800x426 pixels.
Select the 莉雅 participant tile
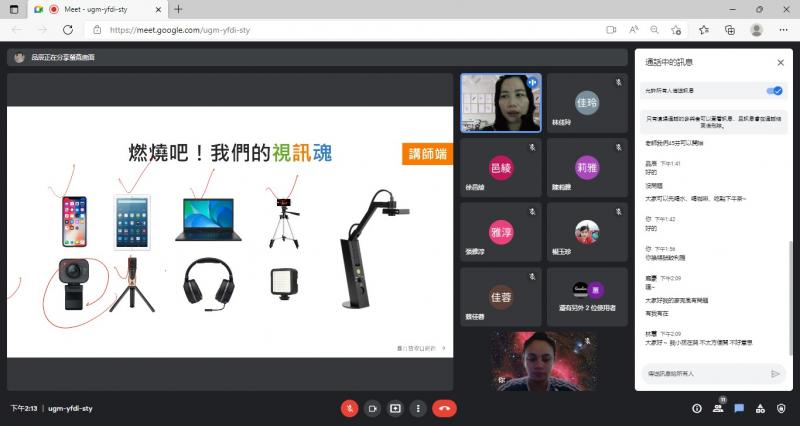tap(587, 167)
